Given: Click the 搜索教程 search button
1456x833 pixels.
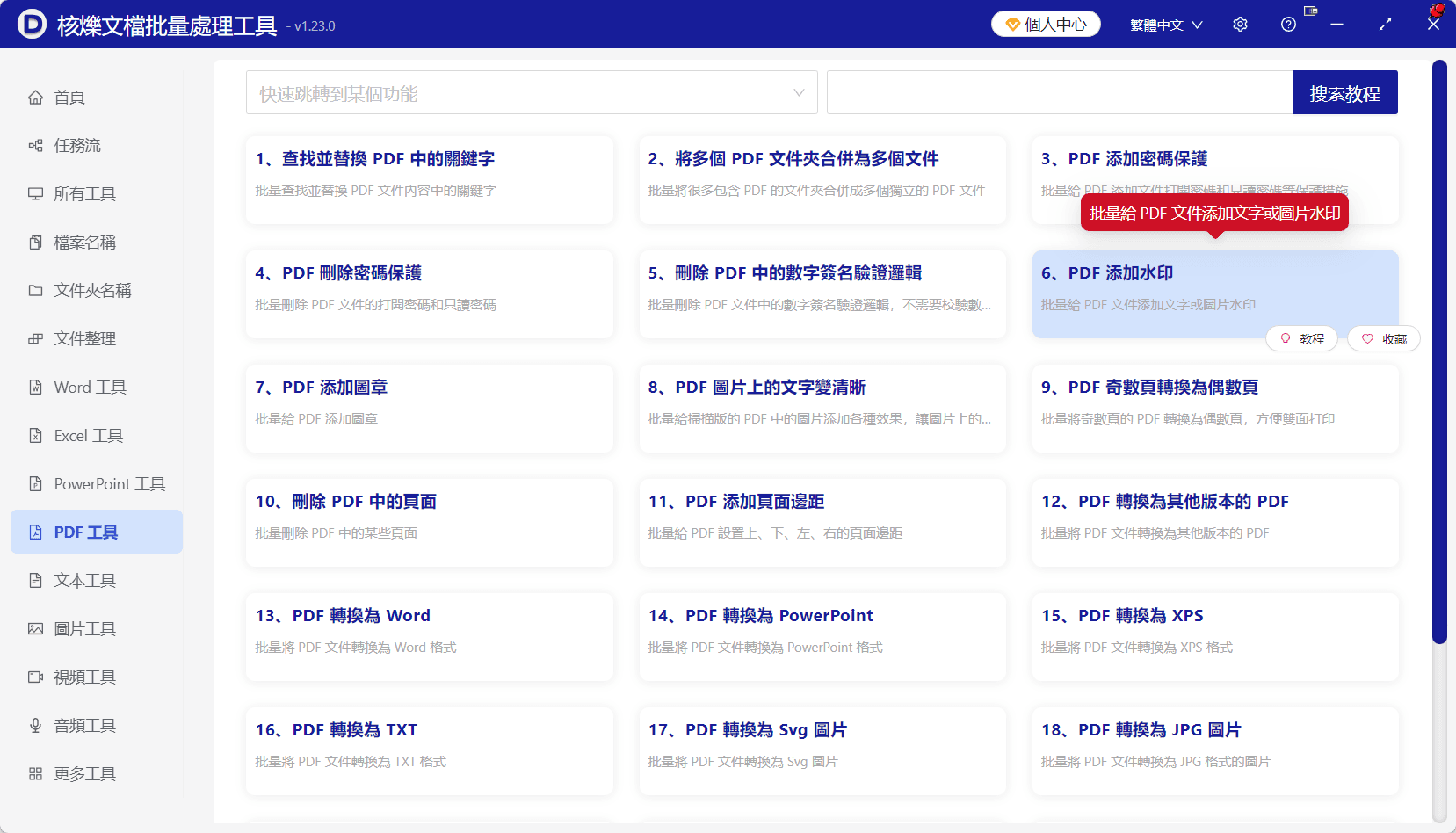Looking at the screenshot, I should 1344,92.
